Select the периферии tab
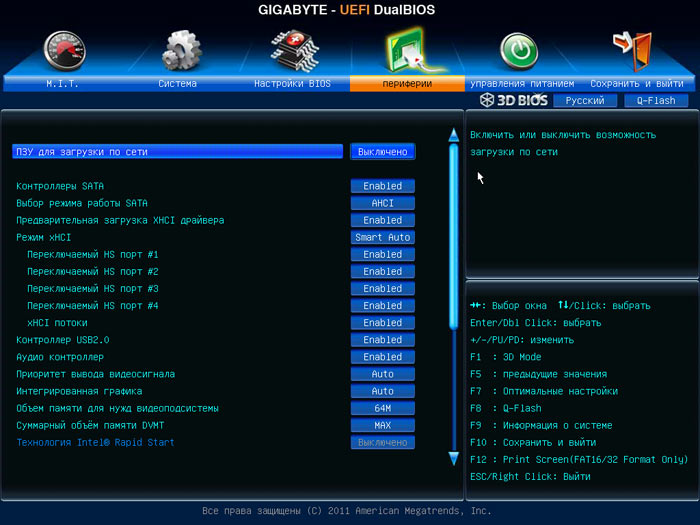Viewport: 700px width, 525px height. pyautogui.click(x=407, y=83)
